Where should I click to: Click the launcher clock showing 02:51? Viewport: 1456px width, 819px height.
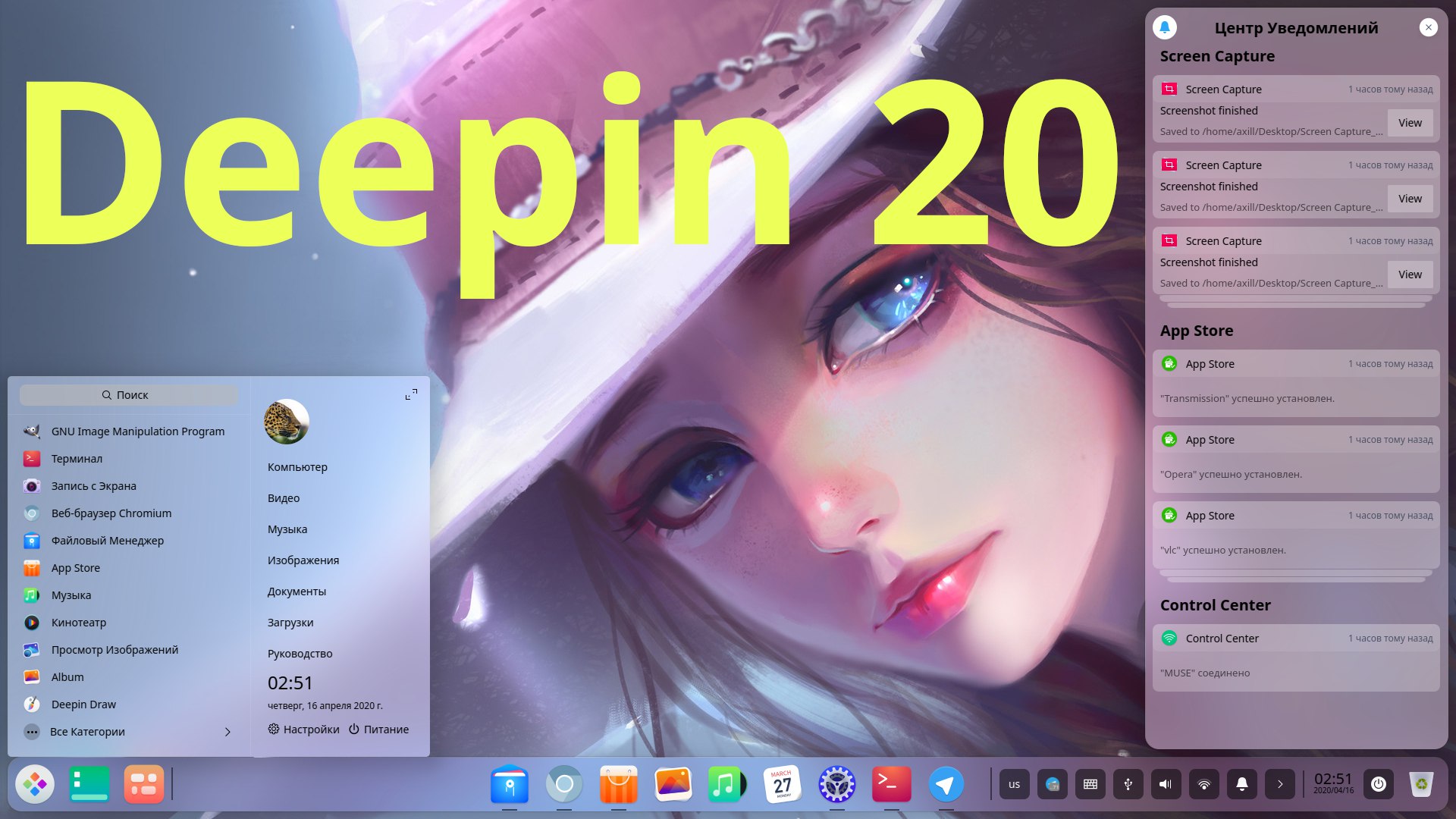click(x=290, y=683)
